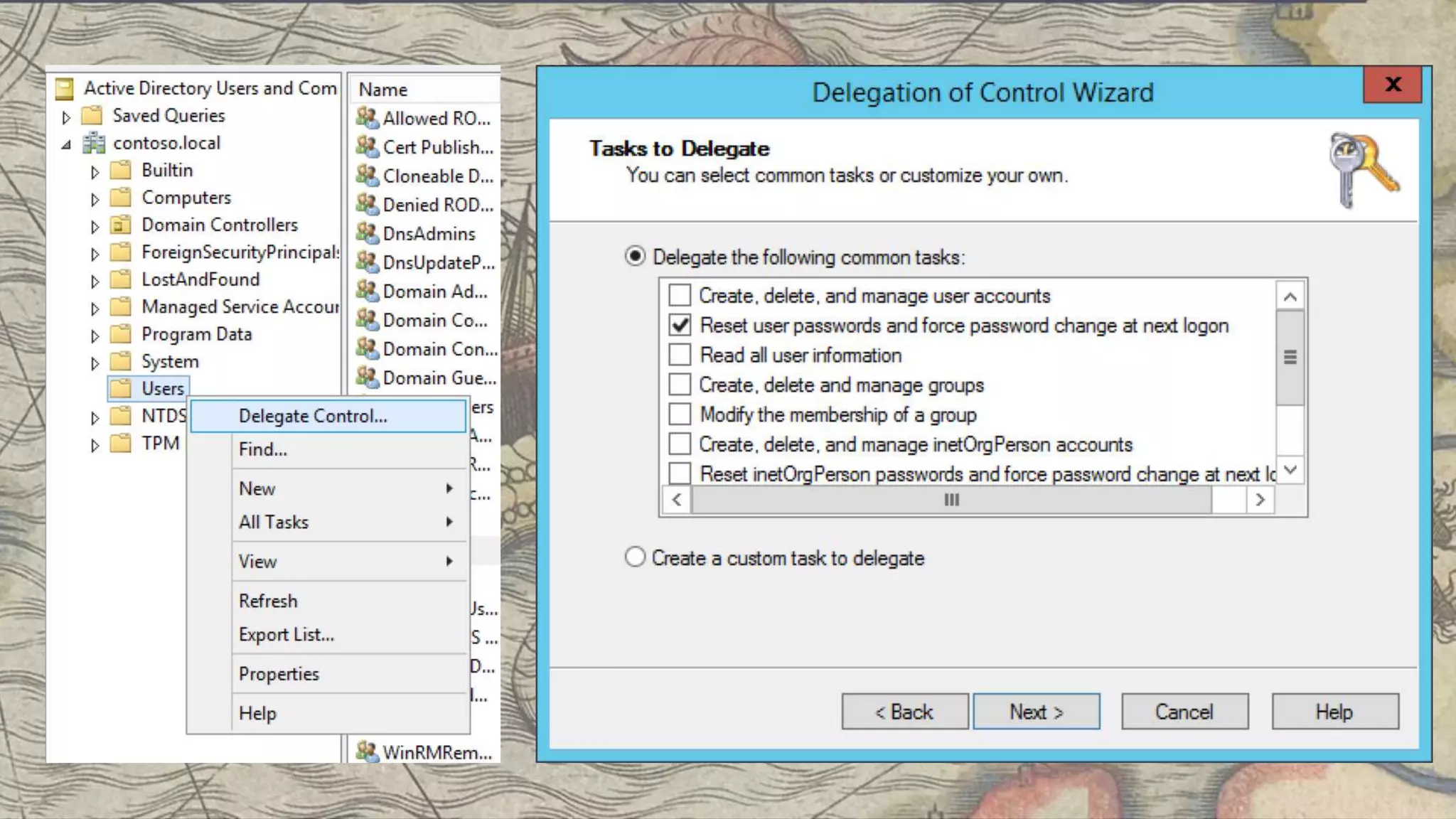
Task: Click the Next button in wizard
Action: [x=1036, y=712]
